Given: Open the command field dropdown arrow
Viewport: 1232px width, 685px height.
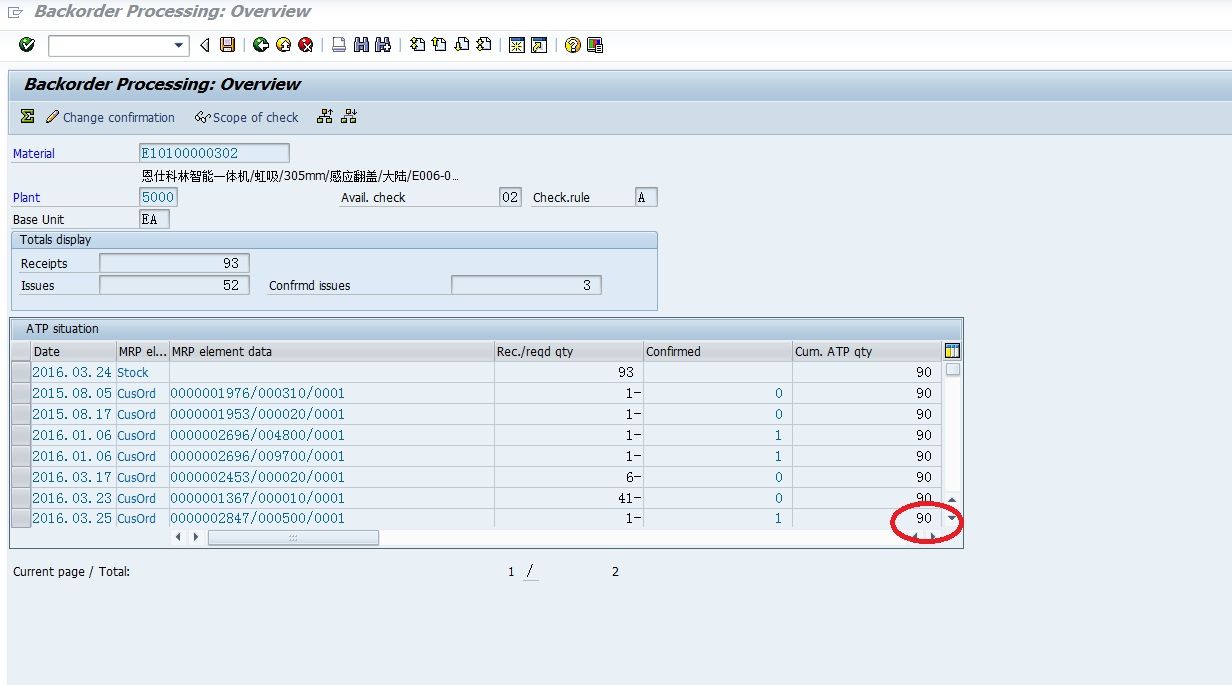Looking at the screenshot, I should point(179,45).
